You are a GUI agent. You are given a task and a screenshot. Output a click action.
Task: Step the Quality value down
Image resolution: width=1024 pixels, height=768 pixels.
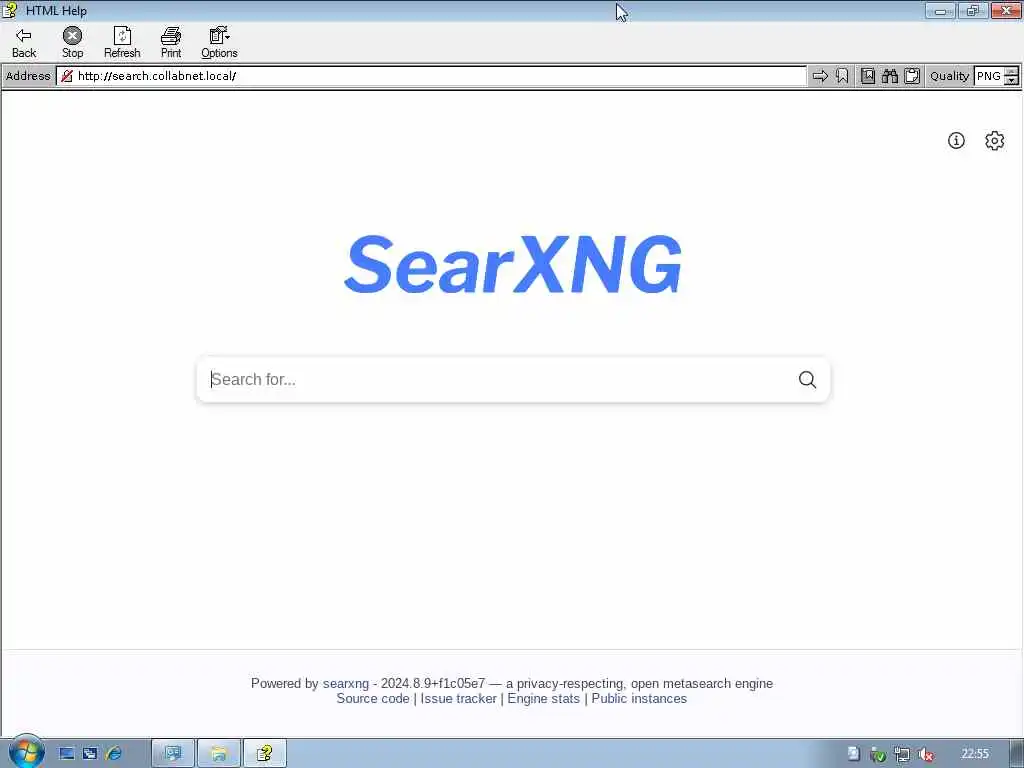tap(1012, 81)
